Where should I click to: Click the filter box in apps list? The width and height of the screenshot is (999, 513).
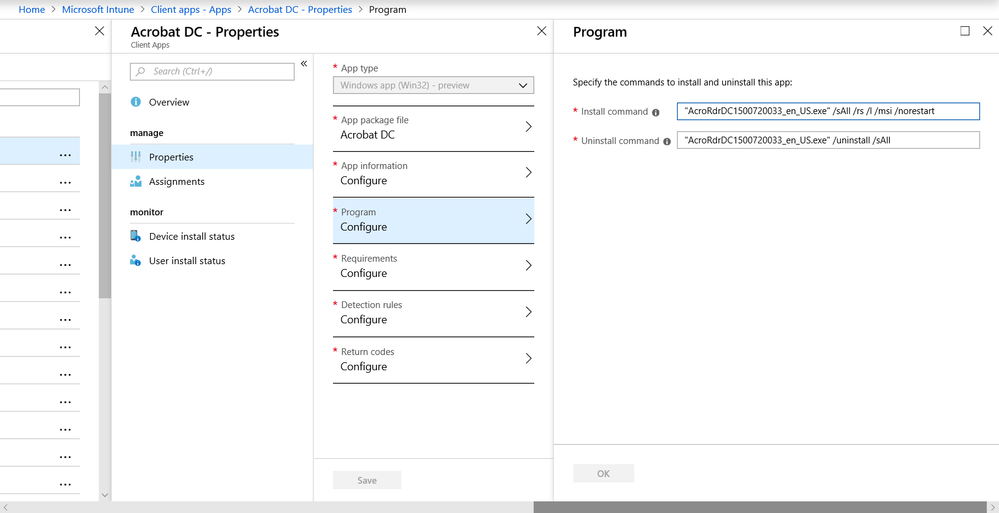point(40,98)
